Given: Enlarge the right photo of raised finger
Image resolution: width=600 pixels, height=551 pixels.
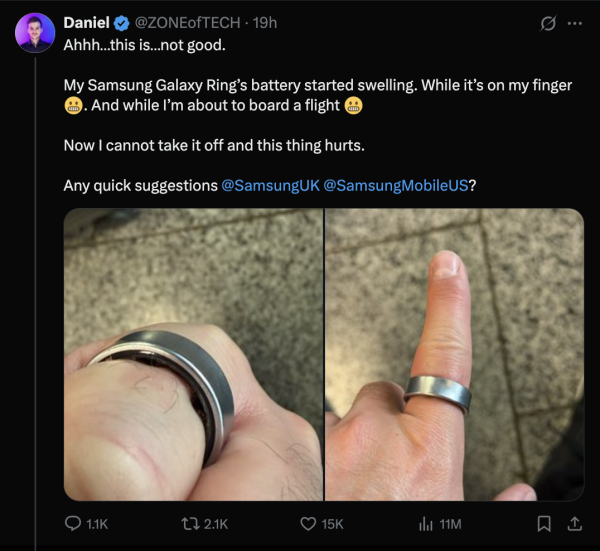Looking at the screenshot, I should tap(454, 354).
